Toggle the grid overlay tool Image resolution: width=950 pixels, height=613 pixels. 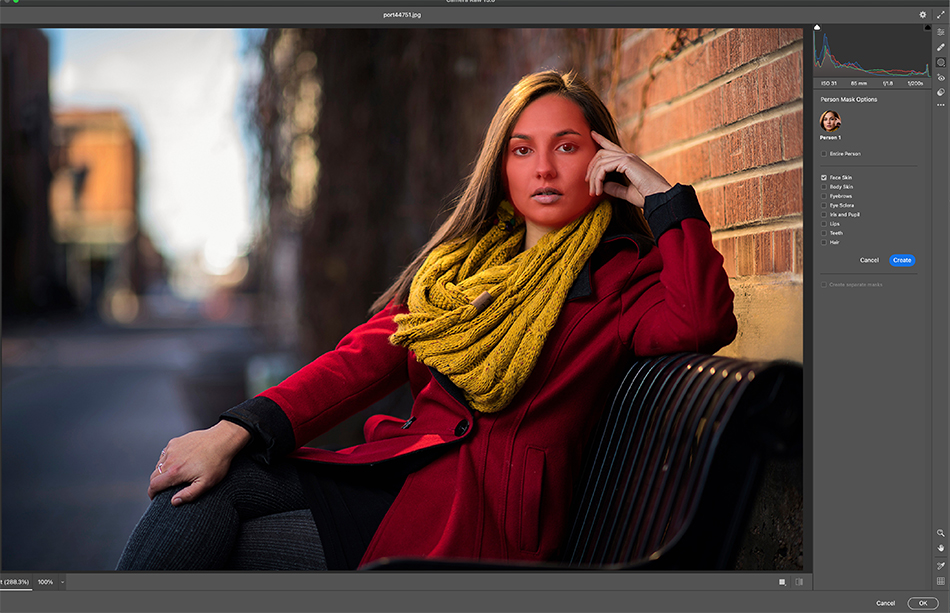point(940,581)
